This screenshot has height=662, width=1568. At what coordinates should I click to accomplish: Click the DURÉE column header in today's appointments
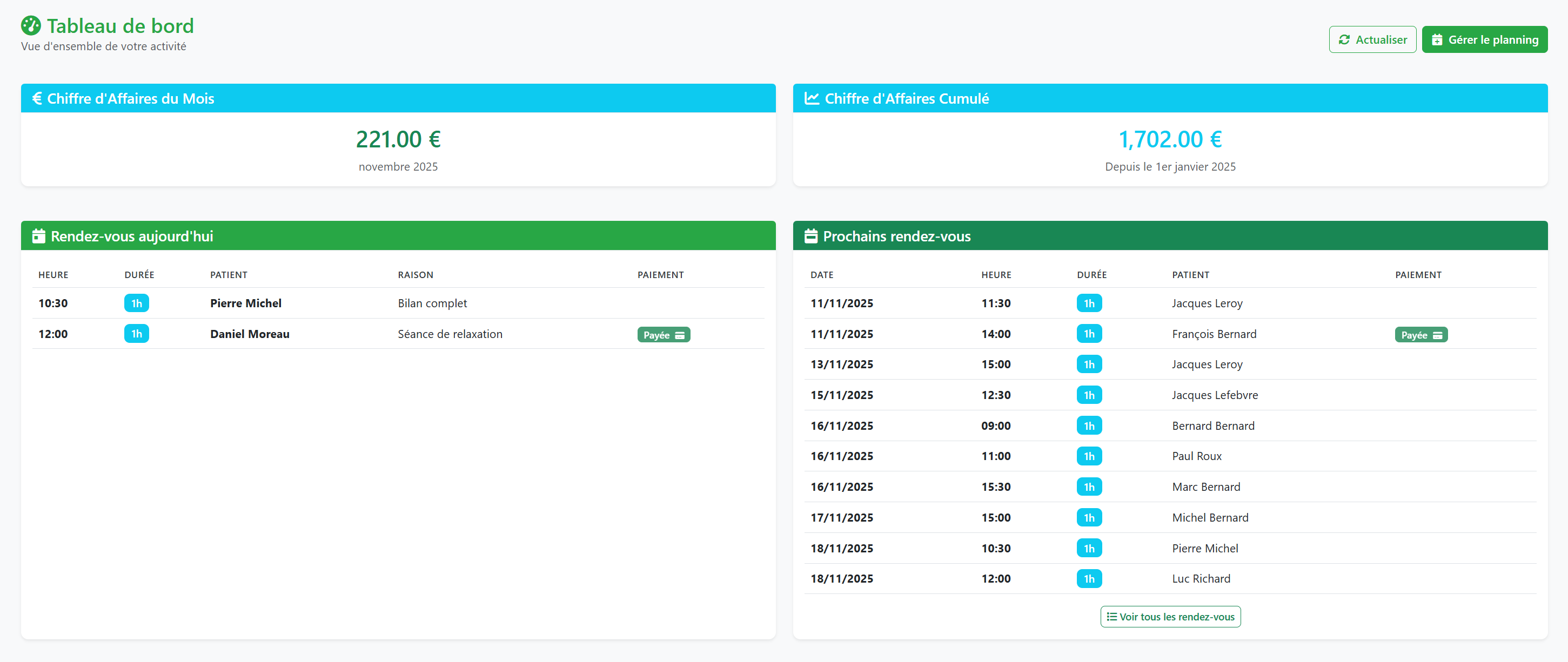pyautogui.click(x=139, y=274)
